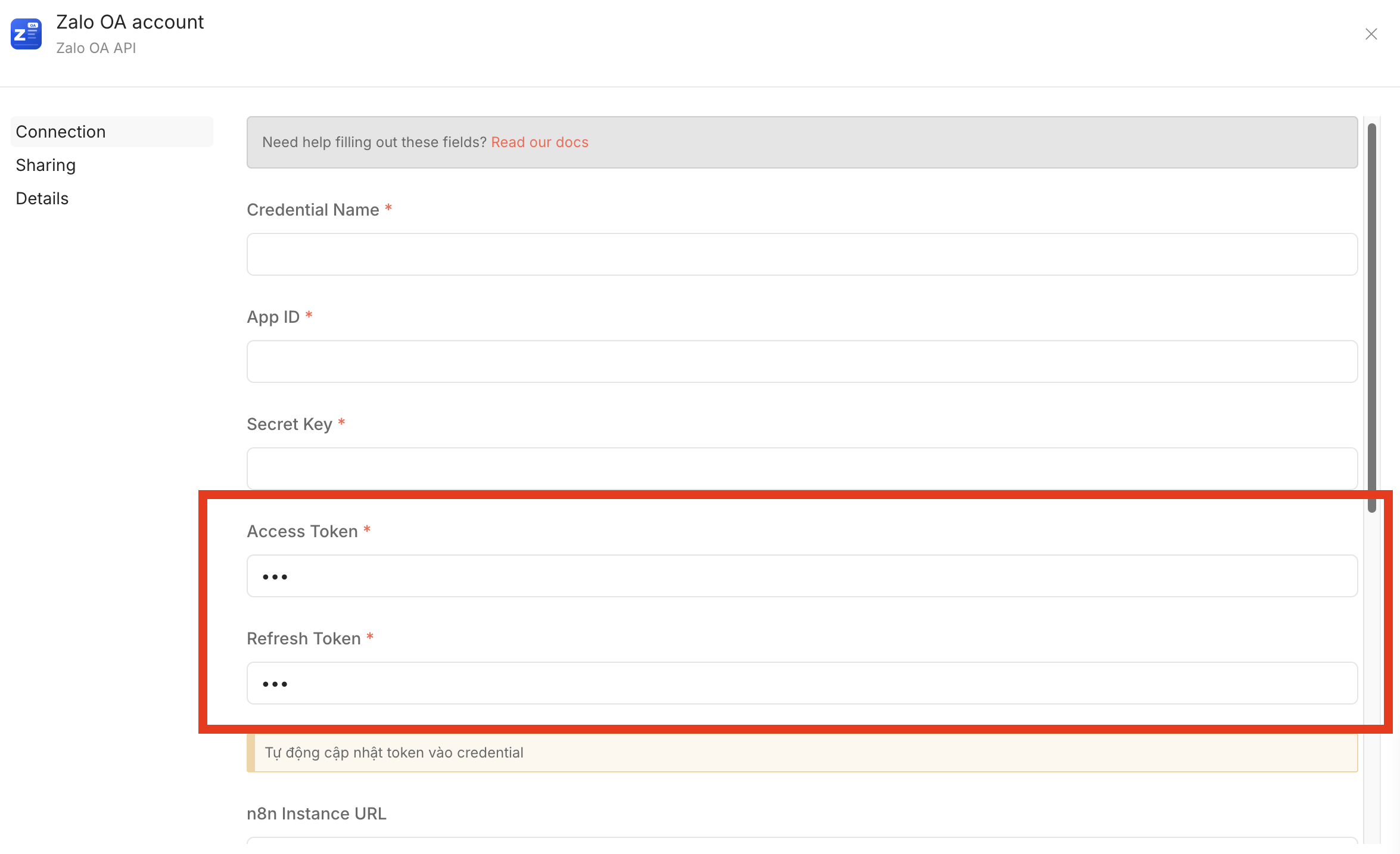This screenshot has height=854, width=1400.
Task: Click the 'Need help filling out these fields?' text
Action: pyautogui.click(x=375, y=142)
